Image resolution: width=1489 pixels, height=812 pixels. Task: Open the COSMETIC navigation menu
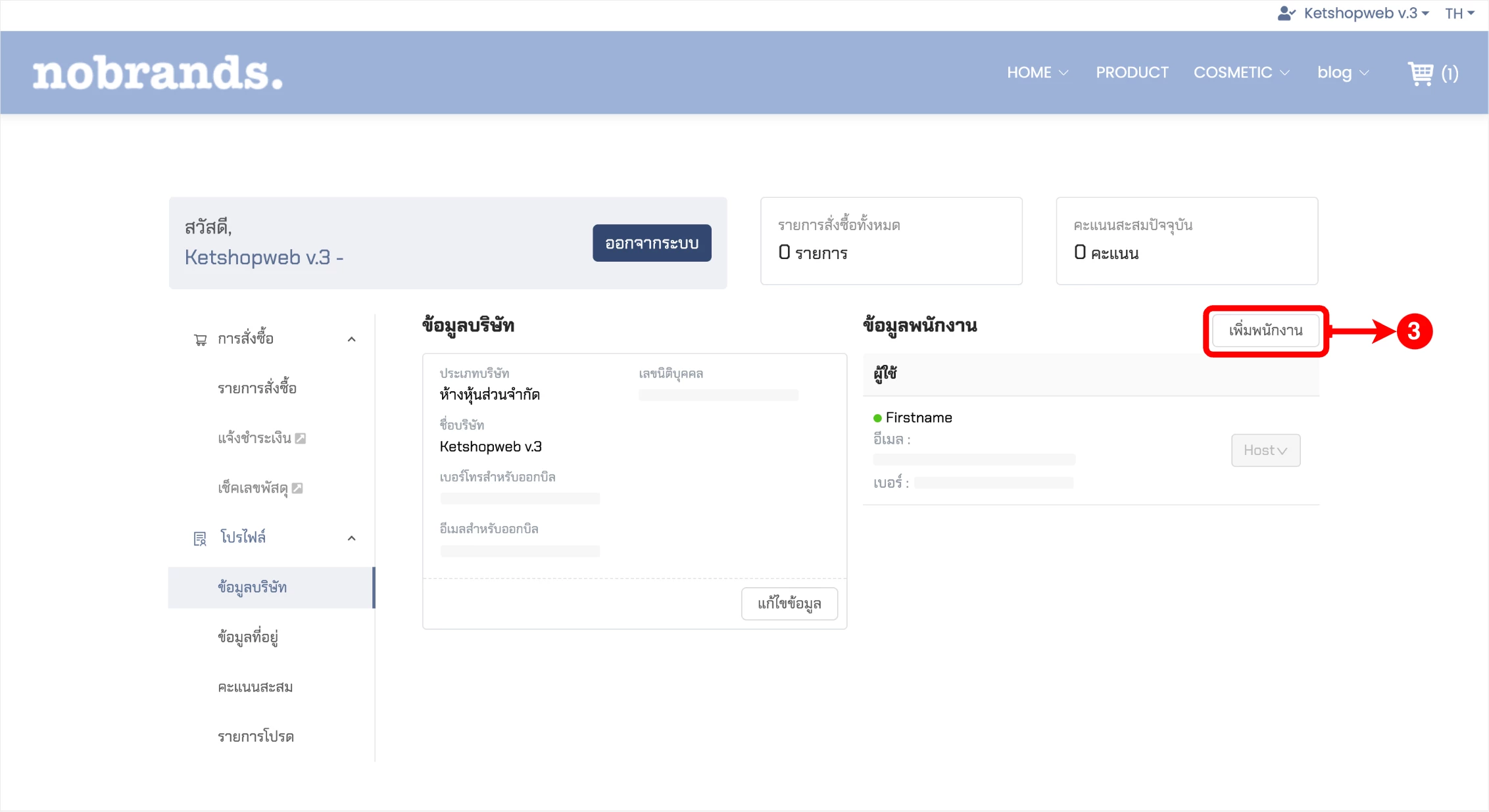(x=1240, y=72)
